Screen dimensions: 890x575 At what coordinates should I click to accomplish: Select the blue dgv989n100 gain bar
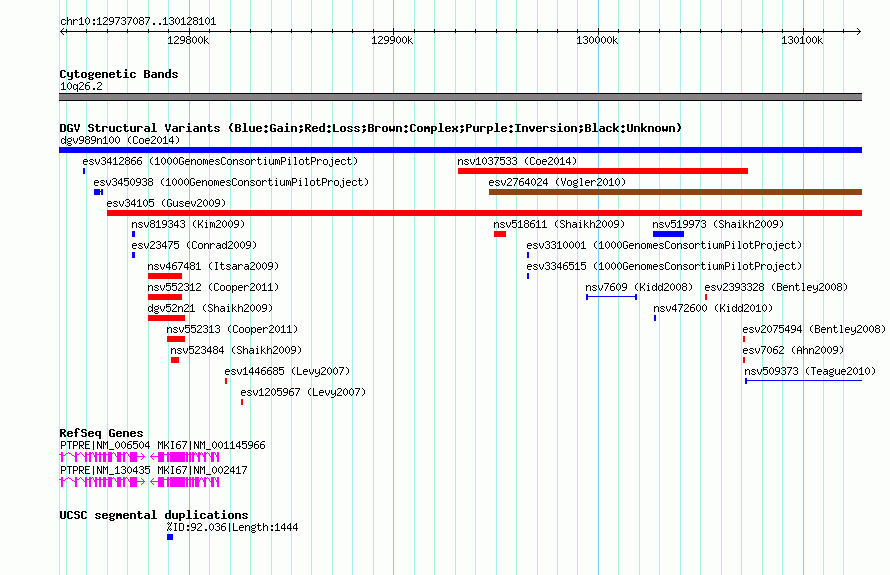click(460, 150)
